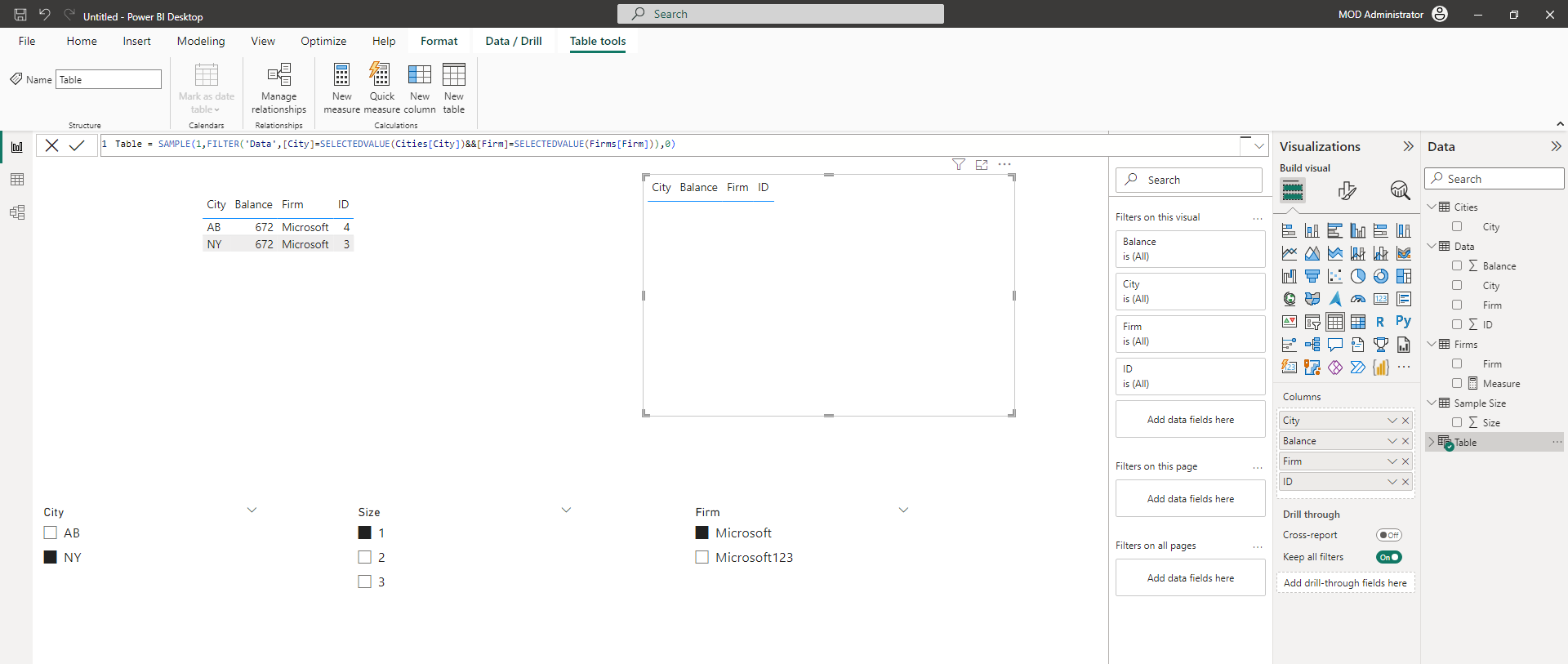Image resolution: width=1568 pixels, height=664 pixels.
Task: Switch to the Data / Drill tab
Action: point(514,41)
